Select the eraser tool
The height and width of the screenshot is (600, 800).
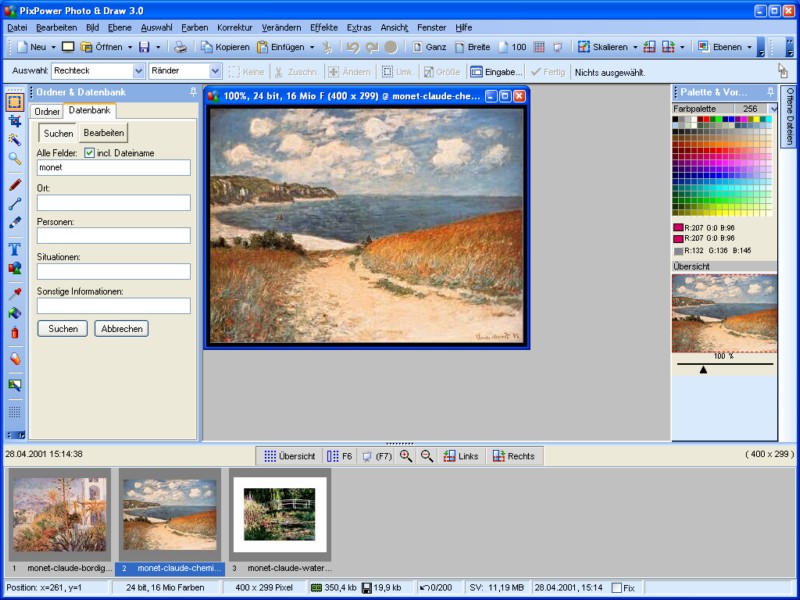pyautogui.click(x=15, y=359)
